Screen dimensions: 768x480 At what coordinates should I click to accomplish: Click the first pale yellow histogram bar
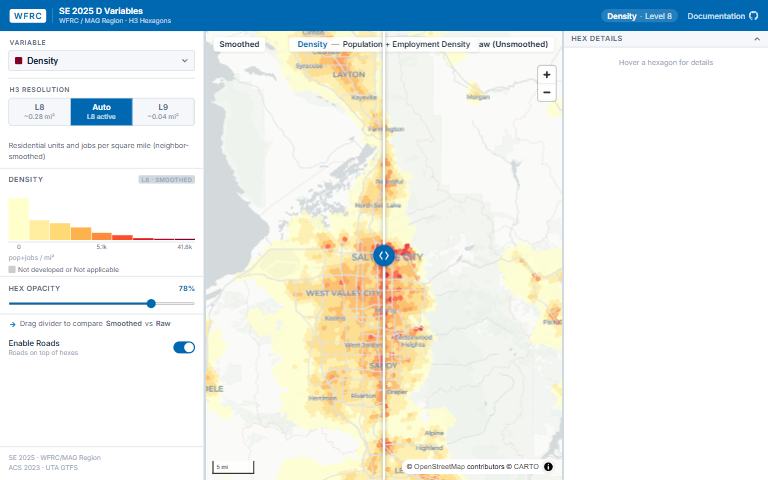point(19,218)
